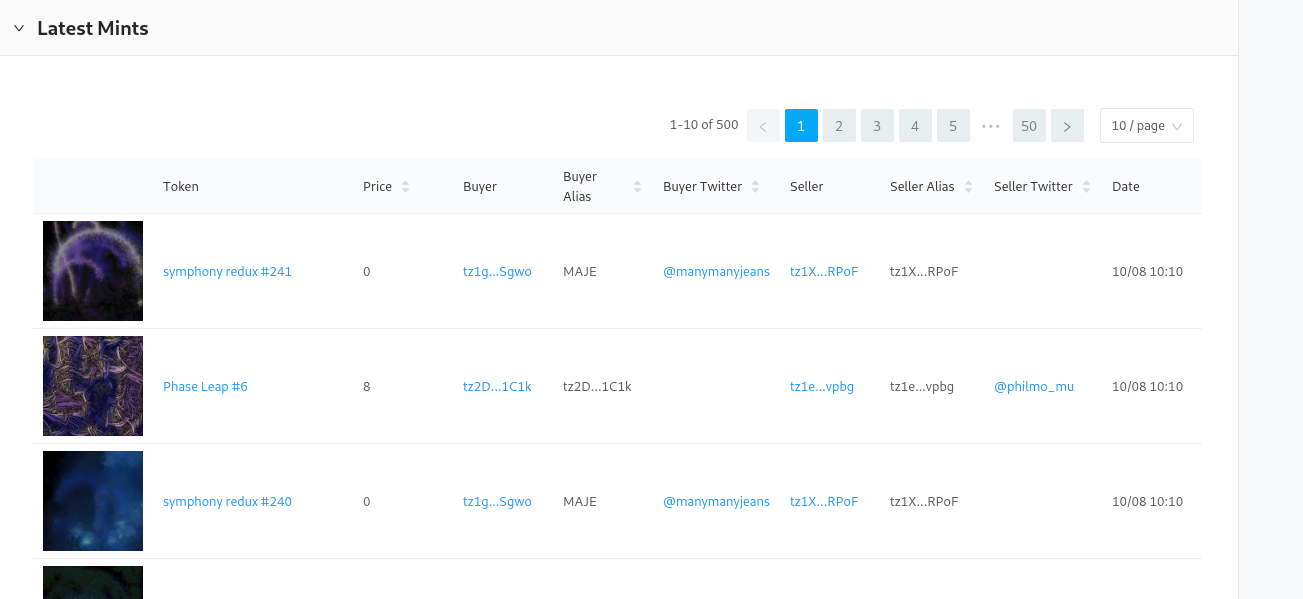The height and width of the screenshot is (599, 1303).
Task: Open buyer address tz2D...1C1k
Action: point(497,386)
